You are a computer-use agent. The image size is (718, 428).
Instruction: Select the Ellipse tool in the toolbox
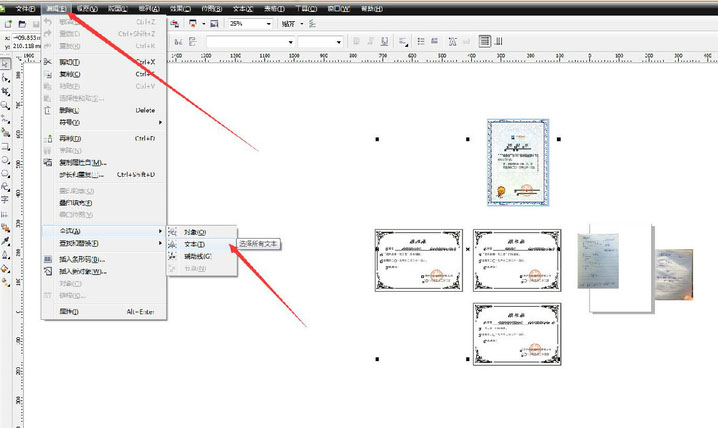pos(6,159)
